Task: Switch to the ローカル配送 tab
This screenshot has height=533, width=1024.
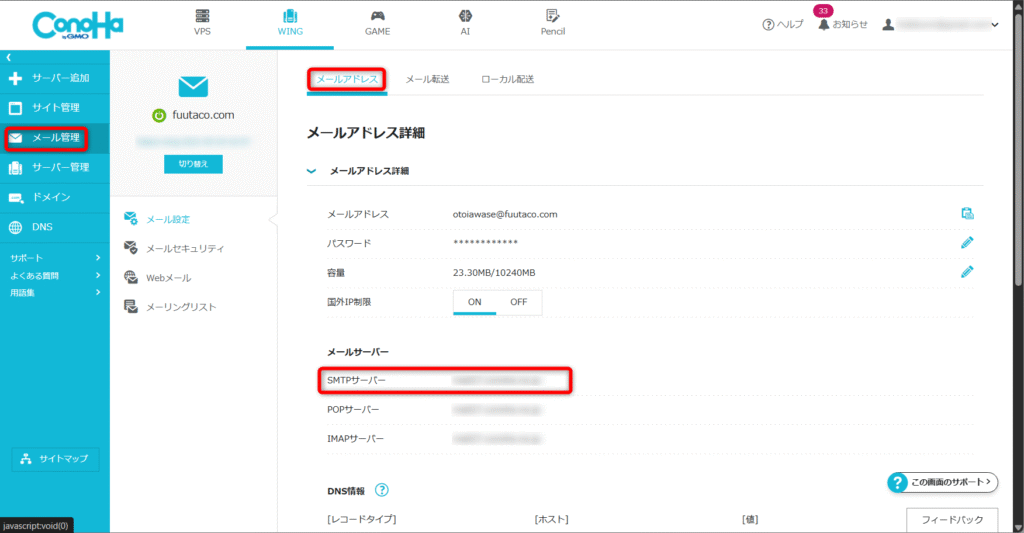Action: click(x=507, y=79)
